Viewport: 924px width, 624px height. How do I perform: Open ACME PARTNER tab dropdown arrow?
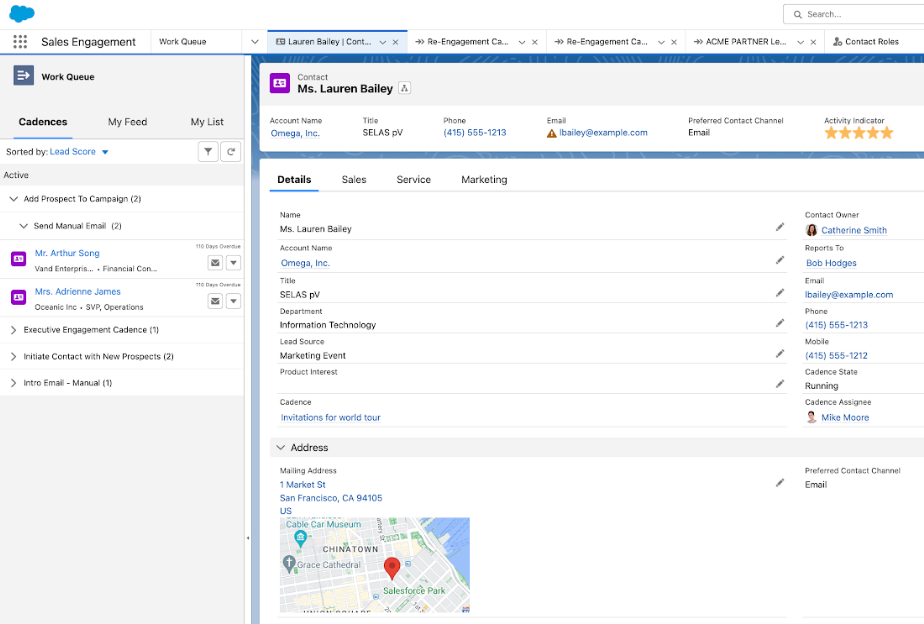point(800,42)
